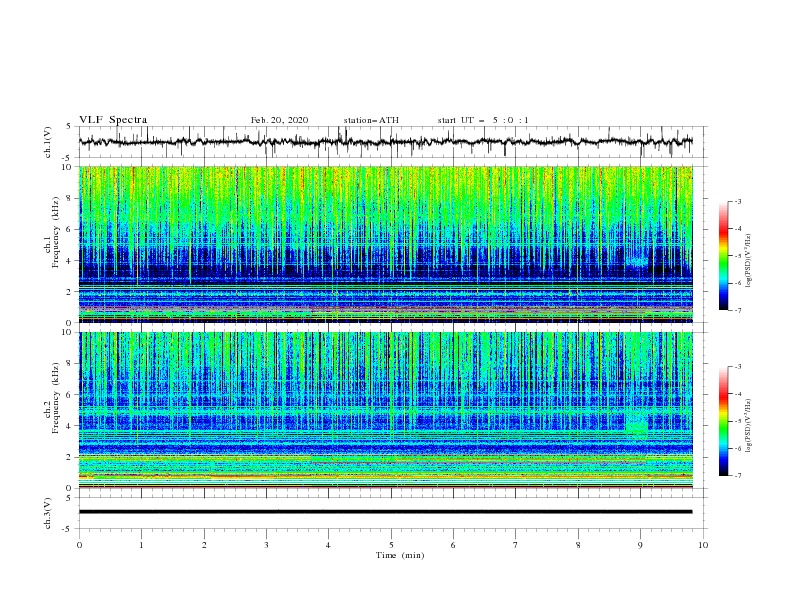Click the date 'Feb. 20, 2020'
Image resolution: width=792 pixels, height=612 pixels.
(279, 120)
